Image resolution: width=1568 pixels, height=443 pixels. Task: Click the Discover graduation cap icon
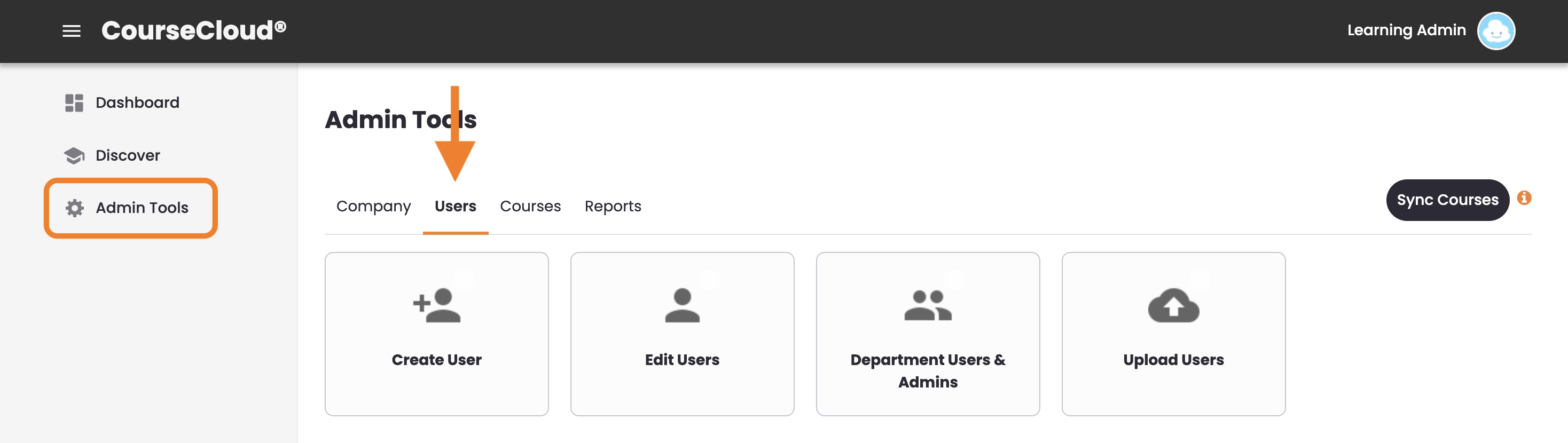point(74,156)
